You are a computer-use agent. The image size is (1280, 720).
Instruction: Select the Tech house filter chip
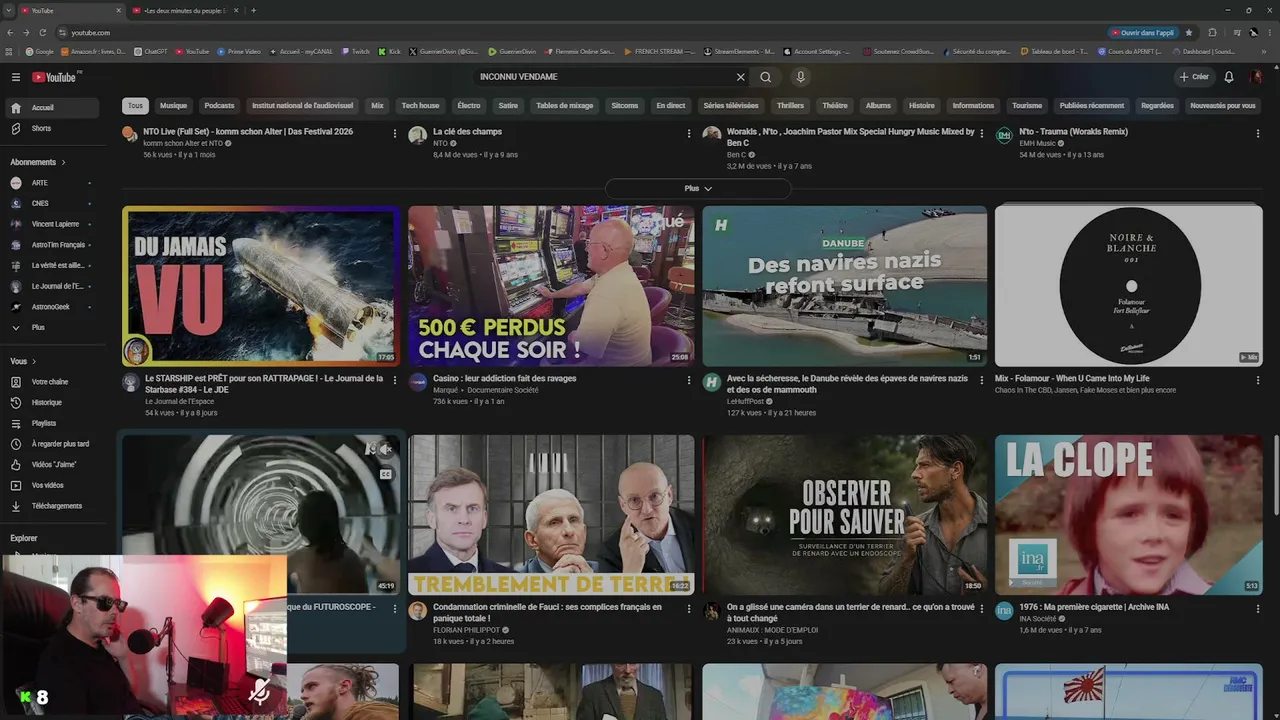[x=420, y=105]
